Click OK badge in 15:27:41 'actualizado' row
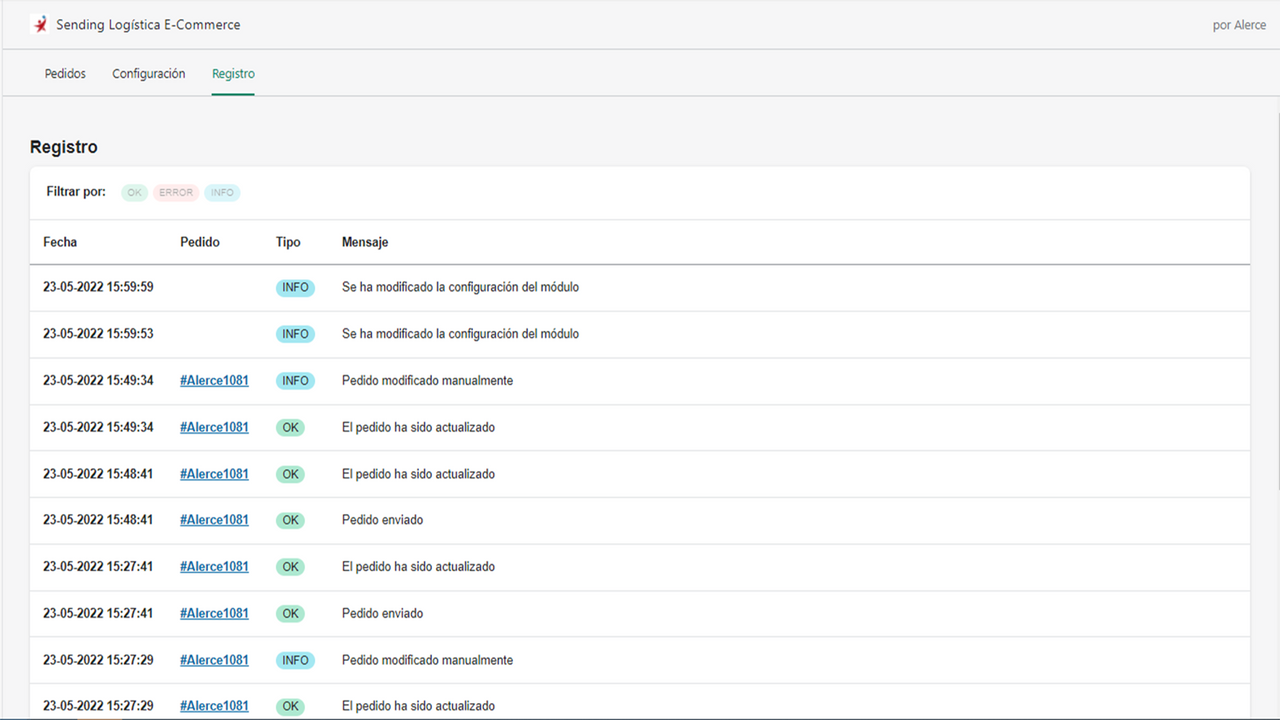The width and height of the screenshot is (1280, 720). point(290,567)
